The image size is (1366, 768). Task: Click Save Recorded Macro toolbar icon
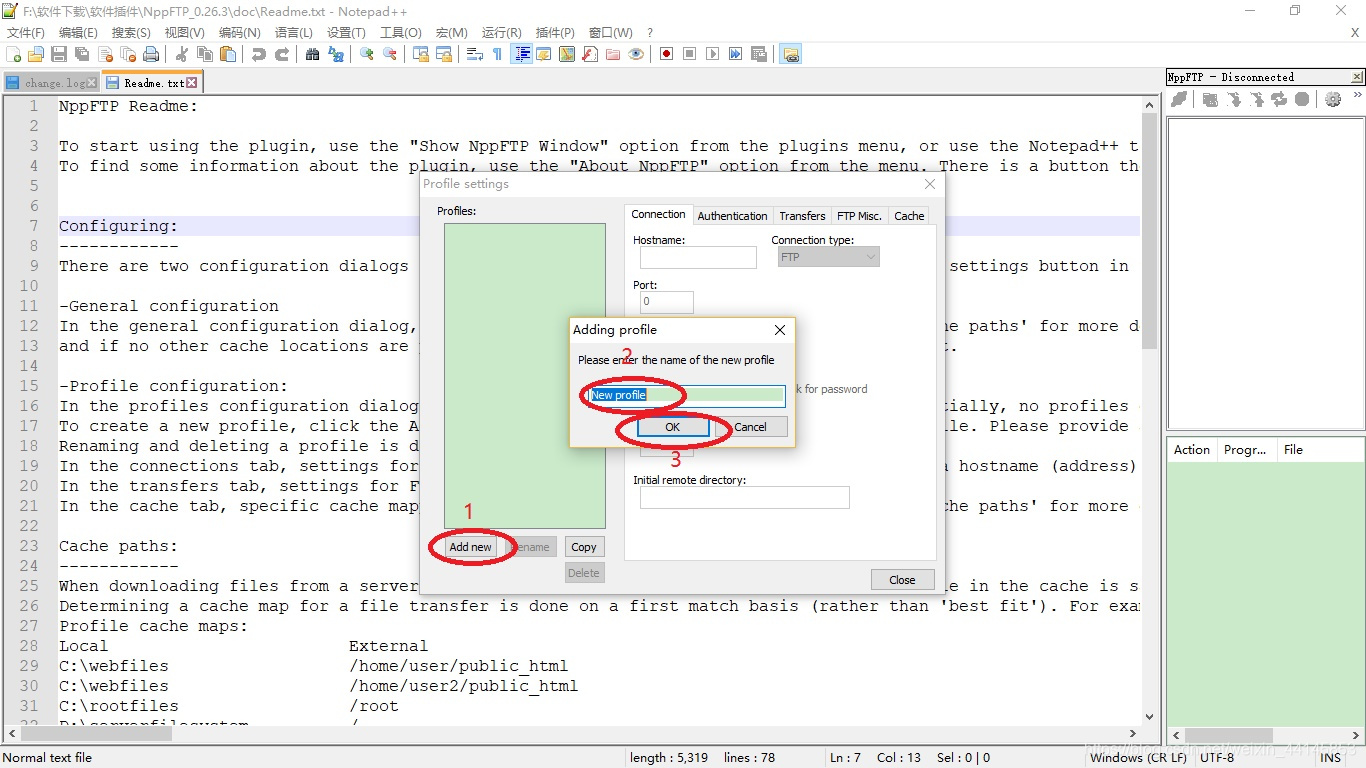tap(759, 54)
